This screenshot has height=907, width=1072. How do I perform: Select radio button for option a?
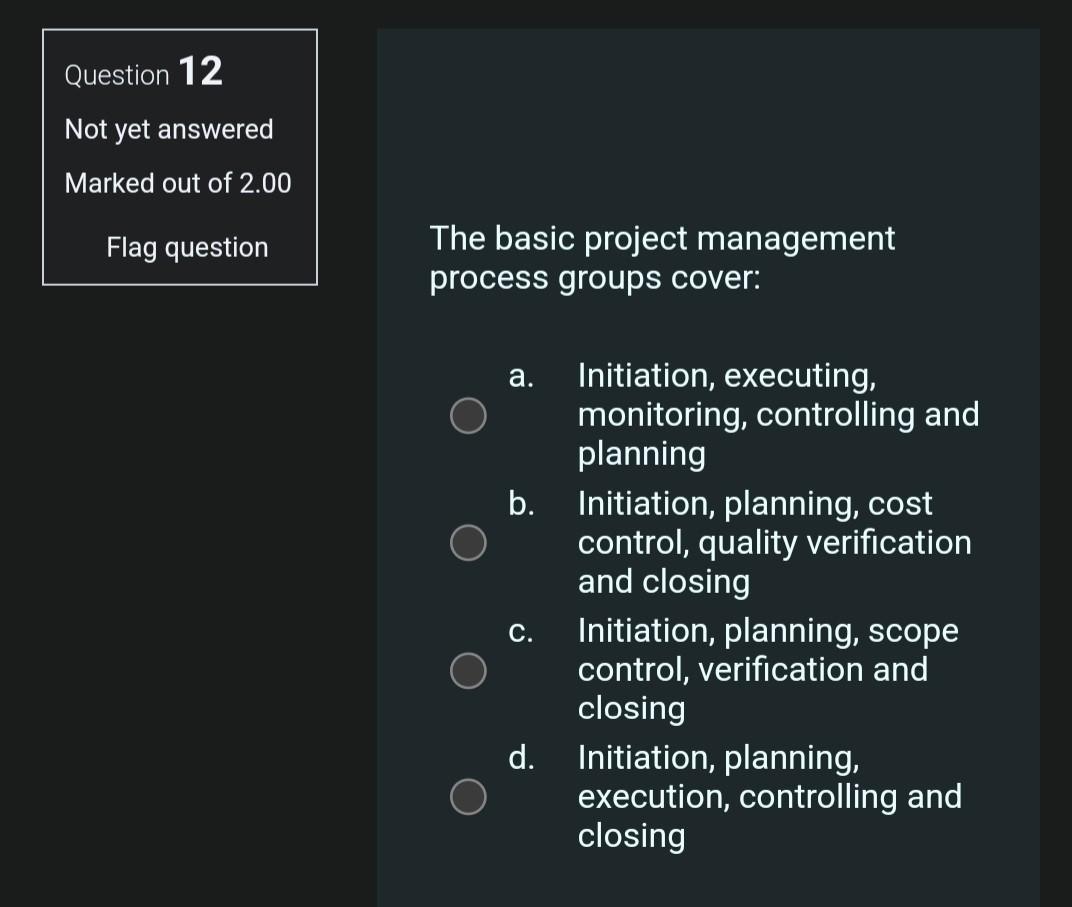(468, 415)
